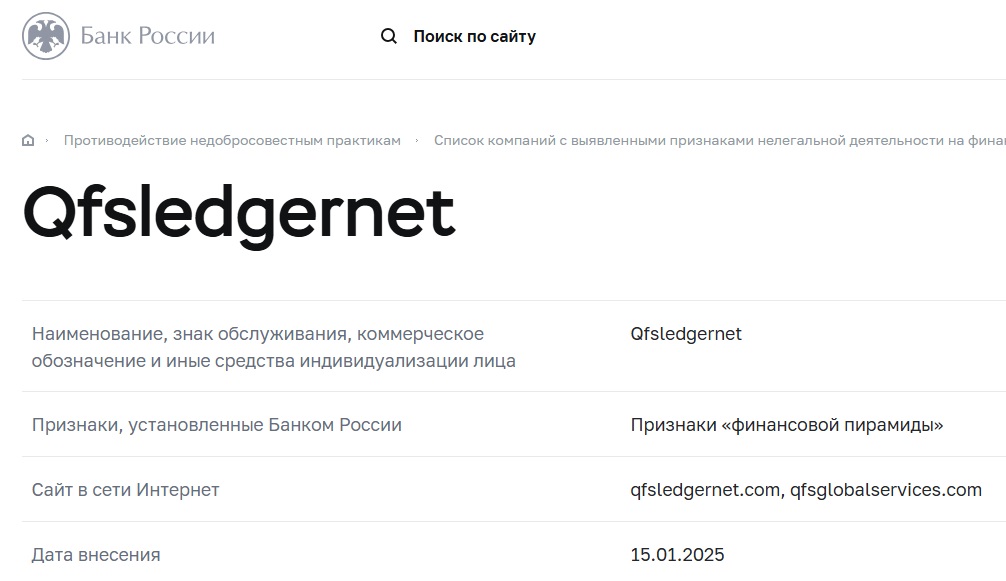Open 'Противодействие недобросовестным практикам' breadcrumb
This screenshot has width=1006, height=581.
232,141
